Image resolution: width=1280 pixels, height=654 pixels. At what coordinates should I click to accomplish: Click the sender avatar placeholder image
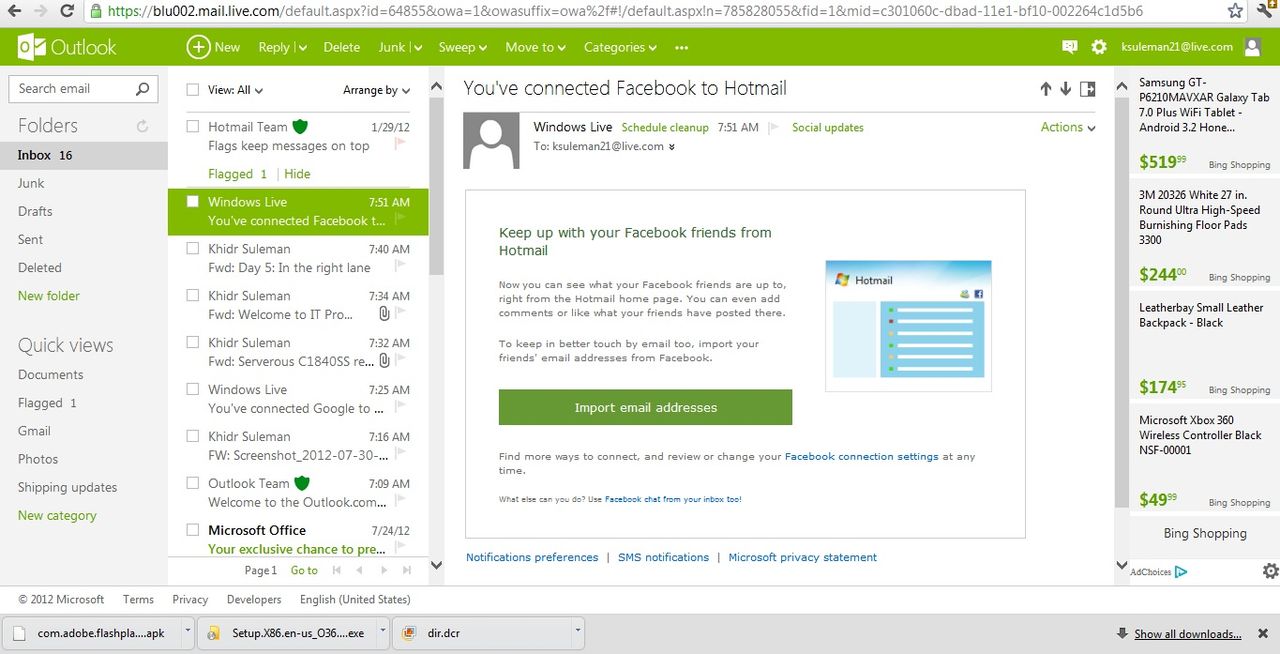pos(492,141)
